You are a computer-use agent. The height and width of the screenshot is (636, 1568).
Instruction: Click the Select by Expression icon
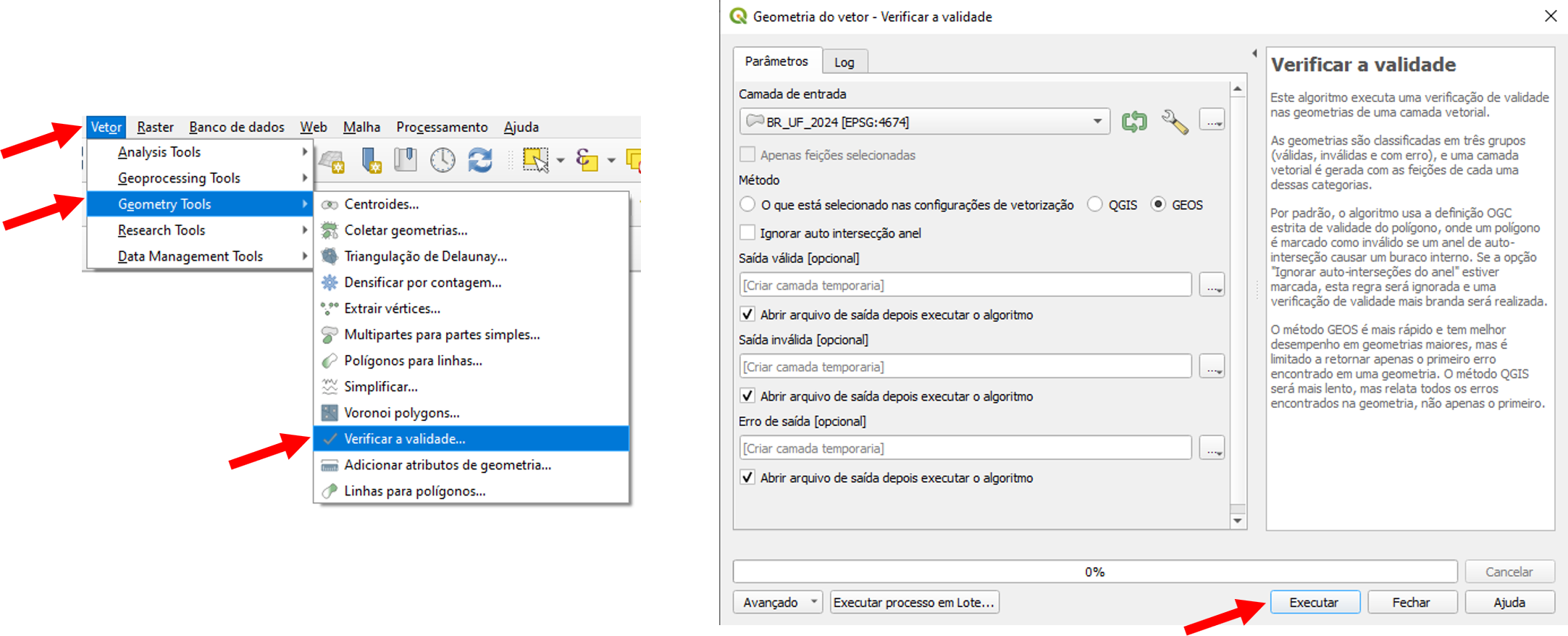(x=587, y=159)
